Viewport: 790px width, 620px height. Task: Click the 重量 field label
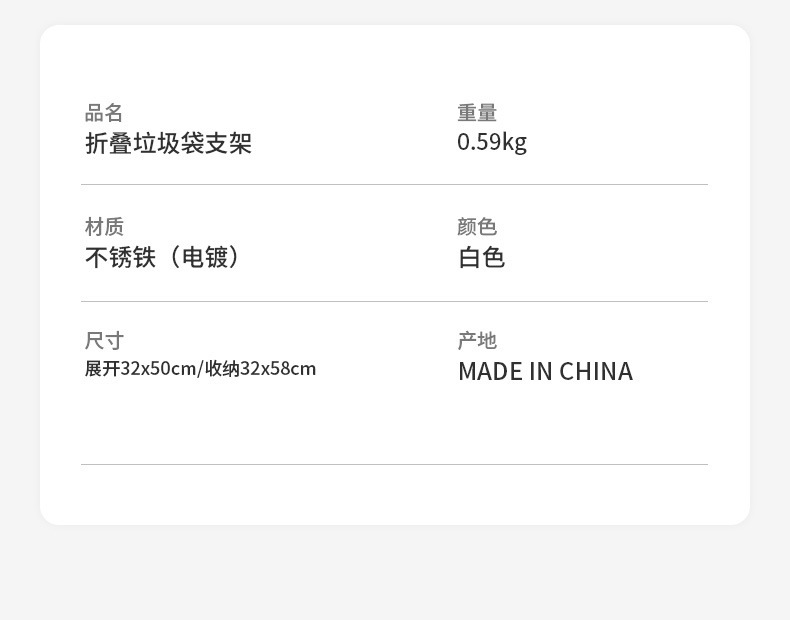click(x=477, y=113)
